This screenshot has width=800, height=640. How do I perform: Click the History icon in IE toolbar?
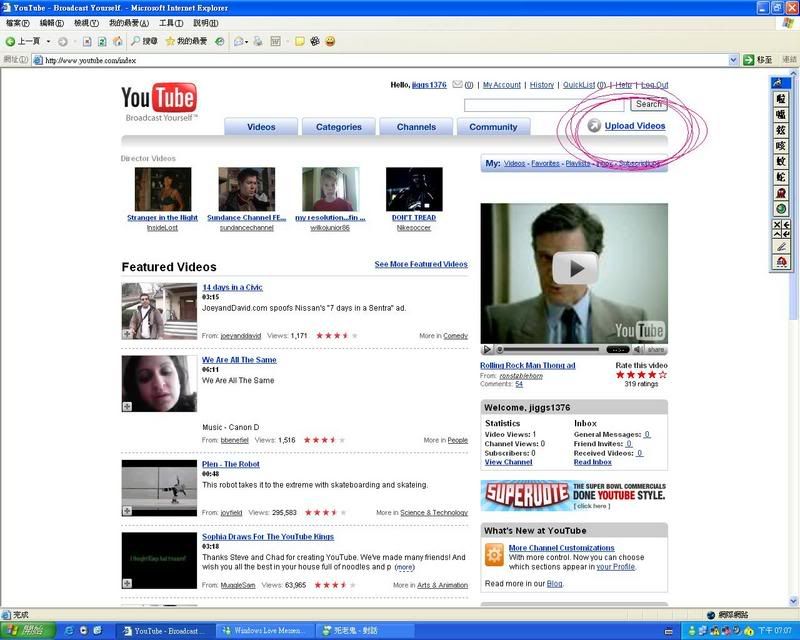click(x=219, y=41)
